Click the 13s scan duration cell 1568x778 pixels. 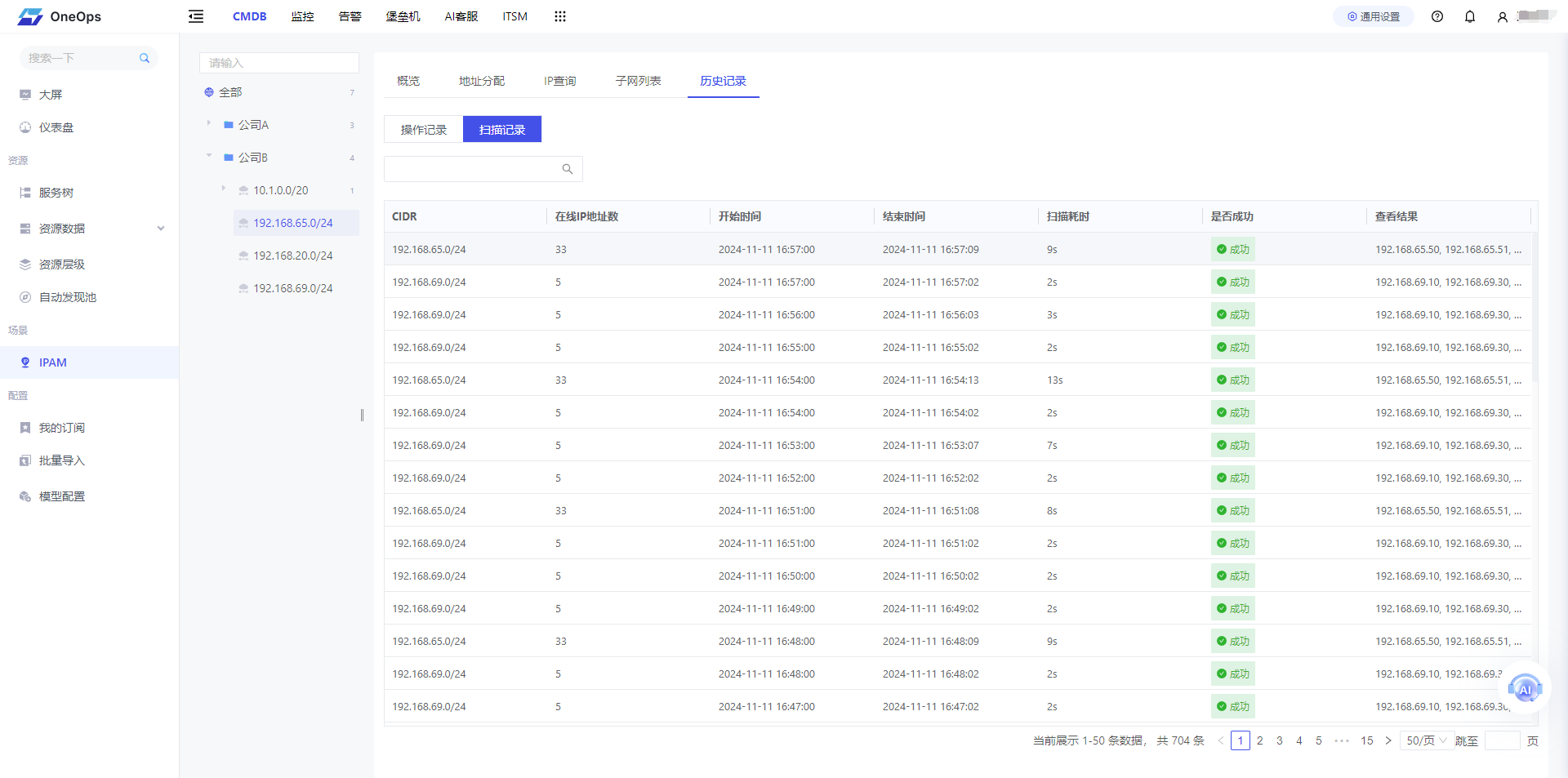(x=1055, y=380)
